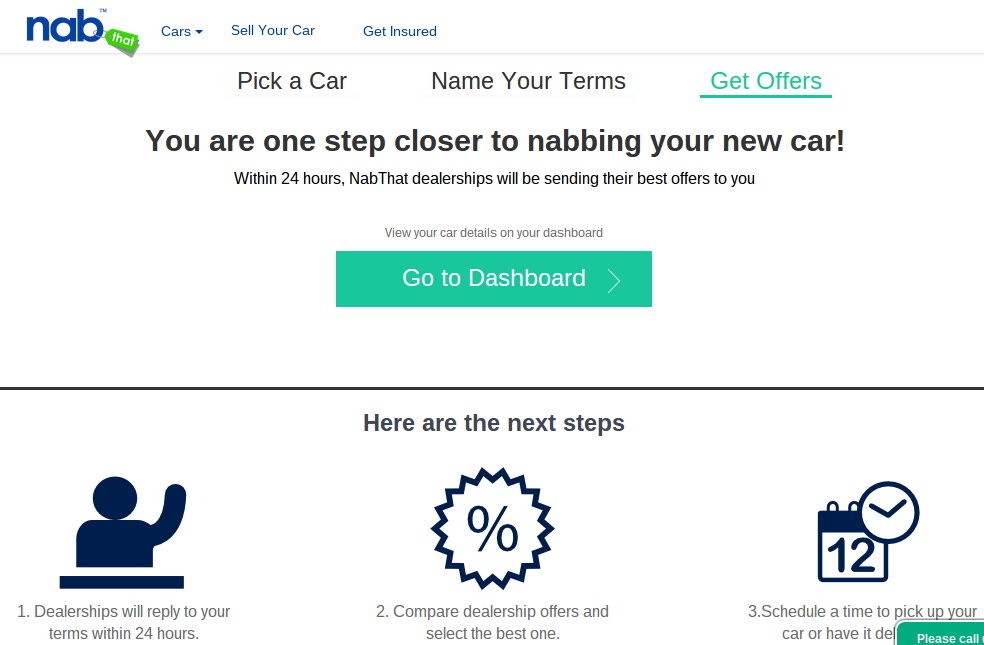Click the Go to Dashboard button
This screenshot has width=984, height=645.
(x=494, y=279)
